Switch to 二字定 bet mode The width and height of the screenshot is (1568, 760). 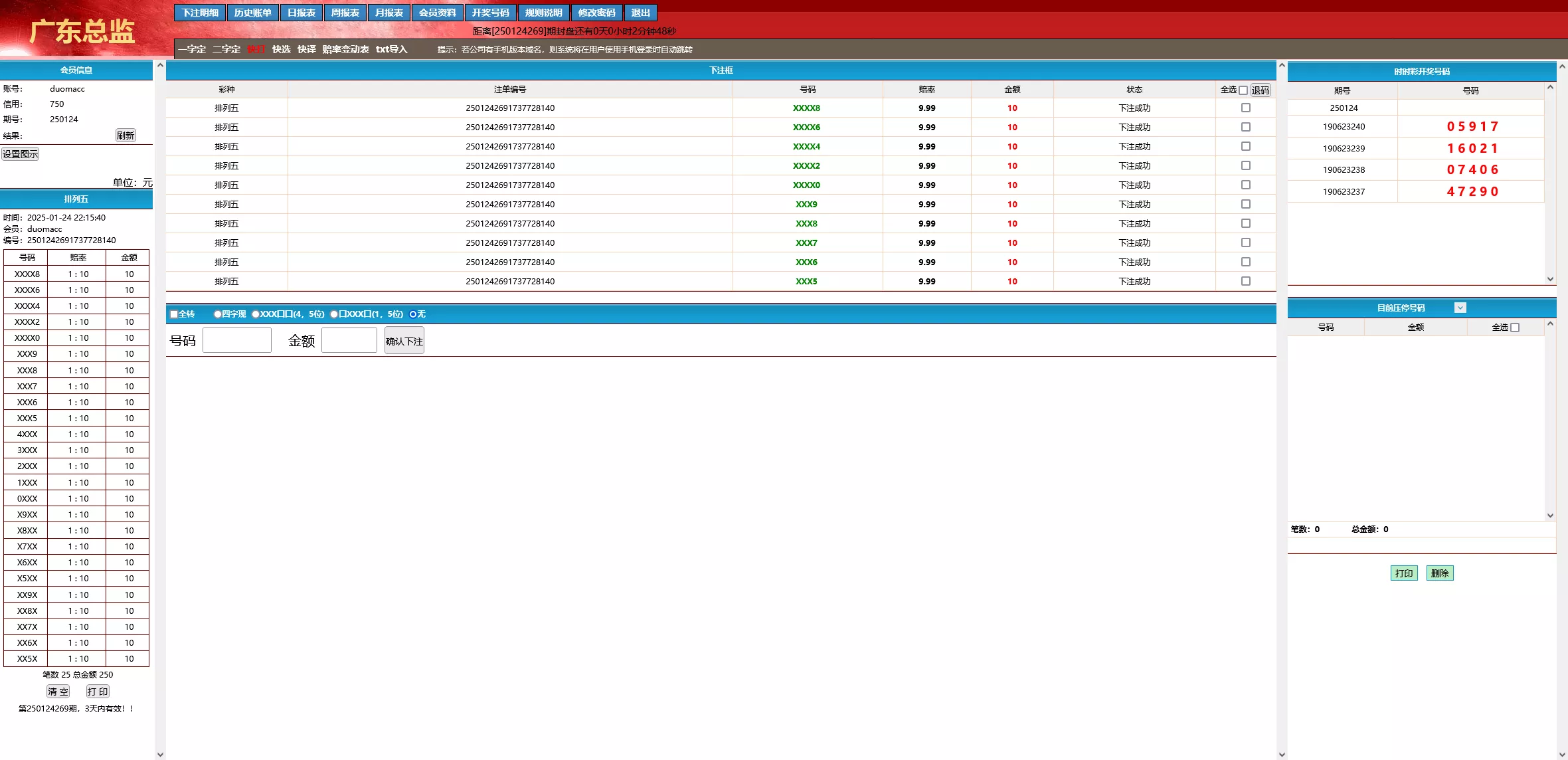[226, 49]
